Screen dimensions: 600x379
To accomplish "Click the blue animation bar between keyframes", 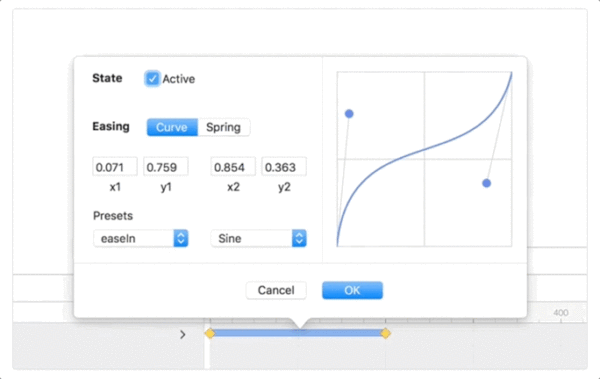I will click(297, 333).
